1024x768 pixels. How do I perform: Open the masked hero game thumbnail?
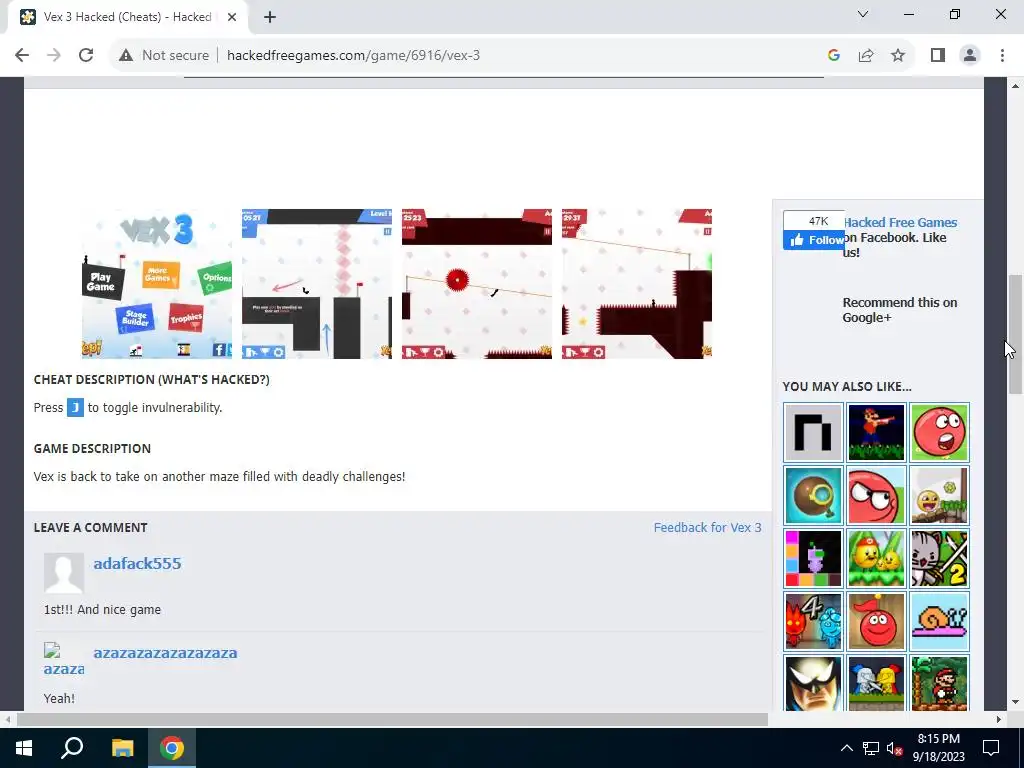[813, 683]
